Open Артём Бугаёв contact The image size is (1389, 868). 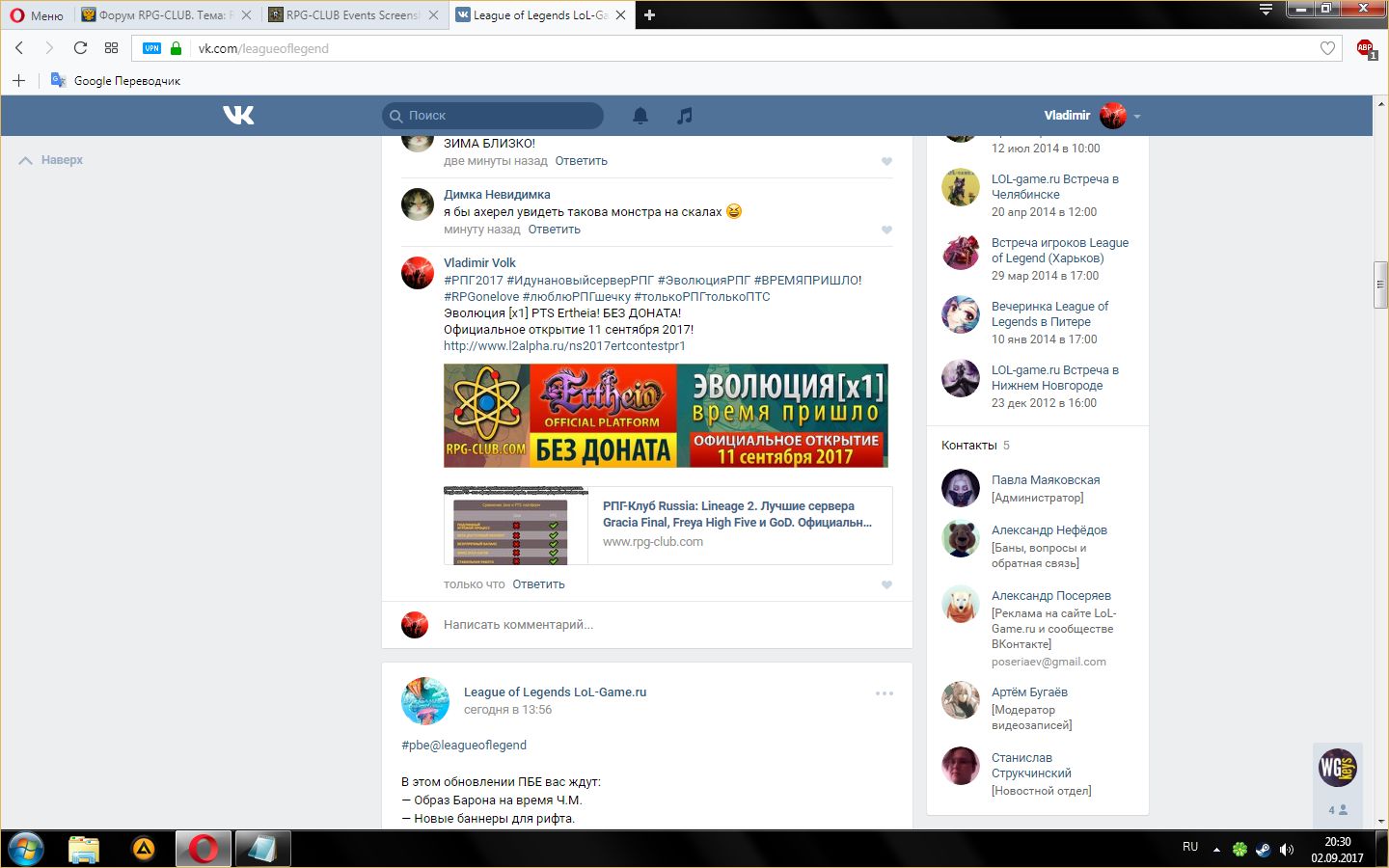click(x=1029, y=692)
